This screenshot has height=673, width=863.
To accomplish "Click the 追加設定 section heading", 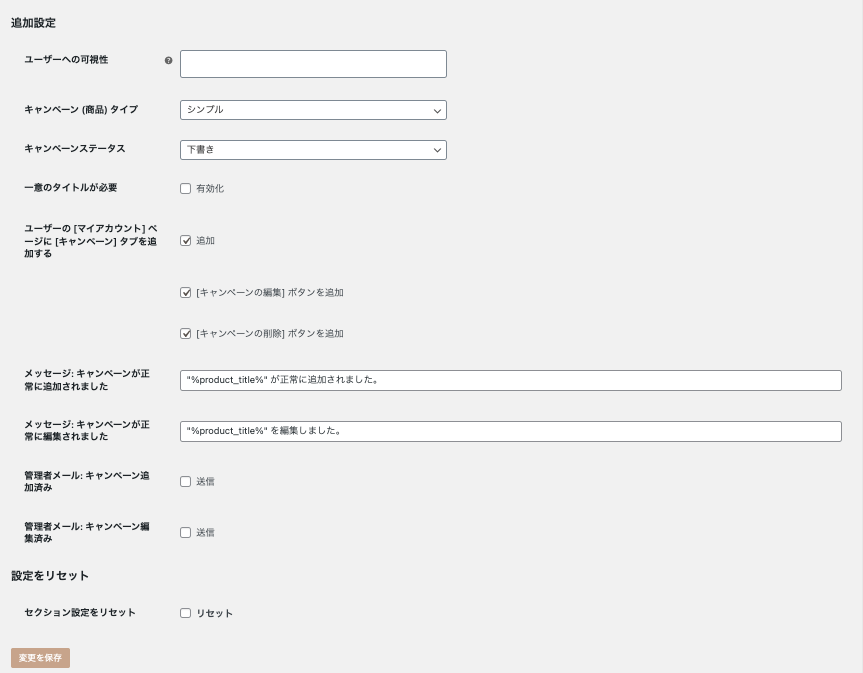I will (x=33, y=22).
